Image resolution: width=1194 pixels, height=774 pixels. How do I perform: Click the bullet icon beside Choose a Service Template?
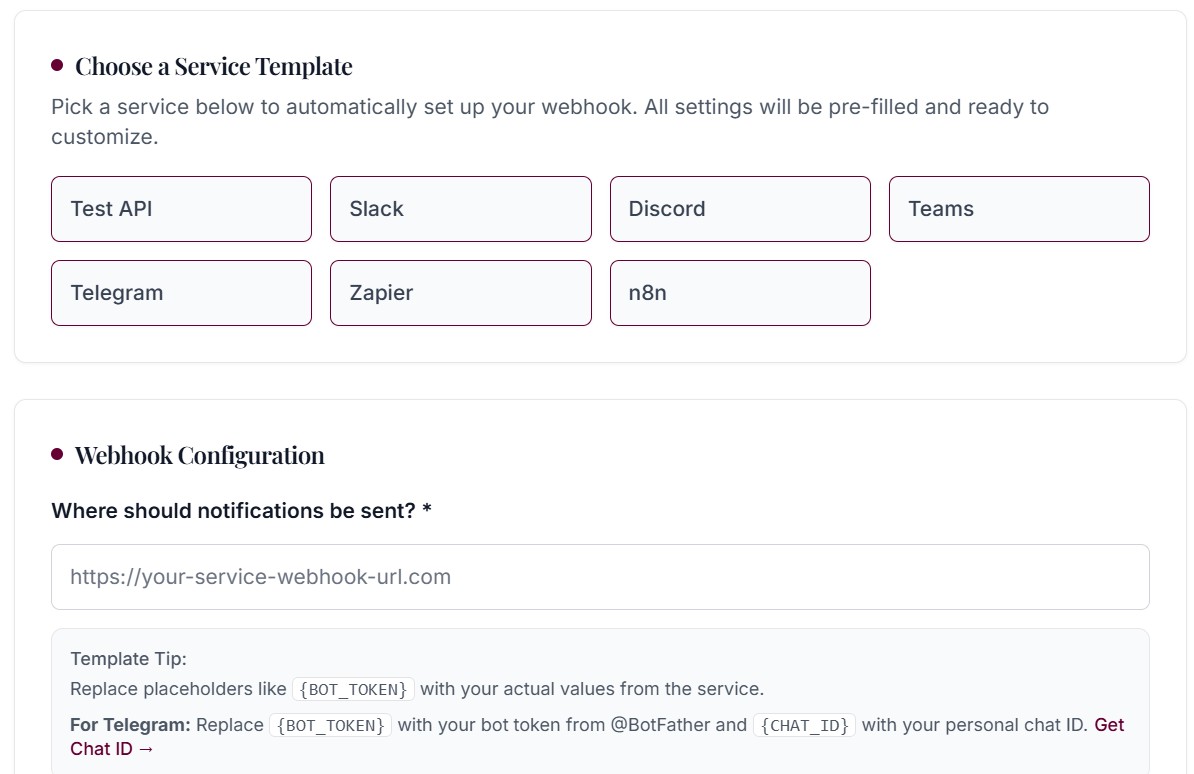click(56, 63)
